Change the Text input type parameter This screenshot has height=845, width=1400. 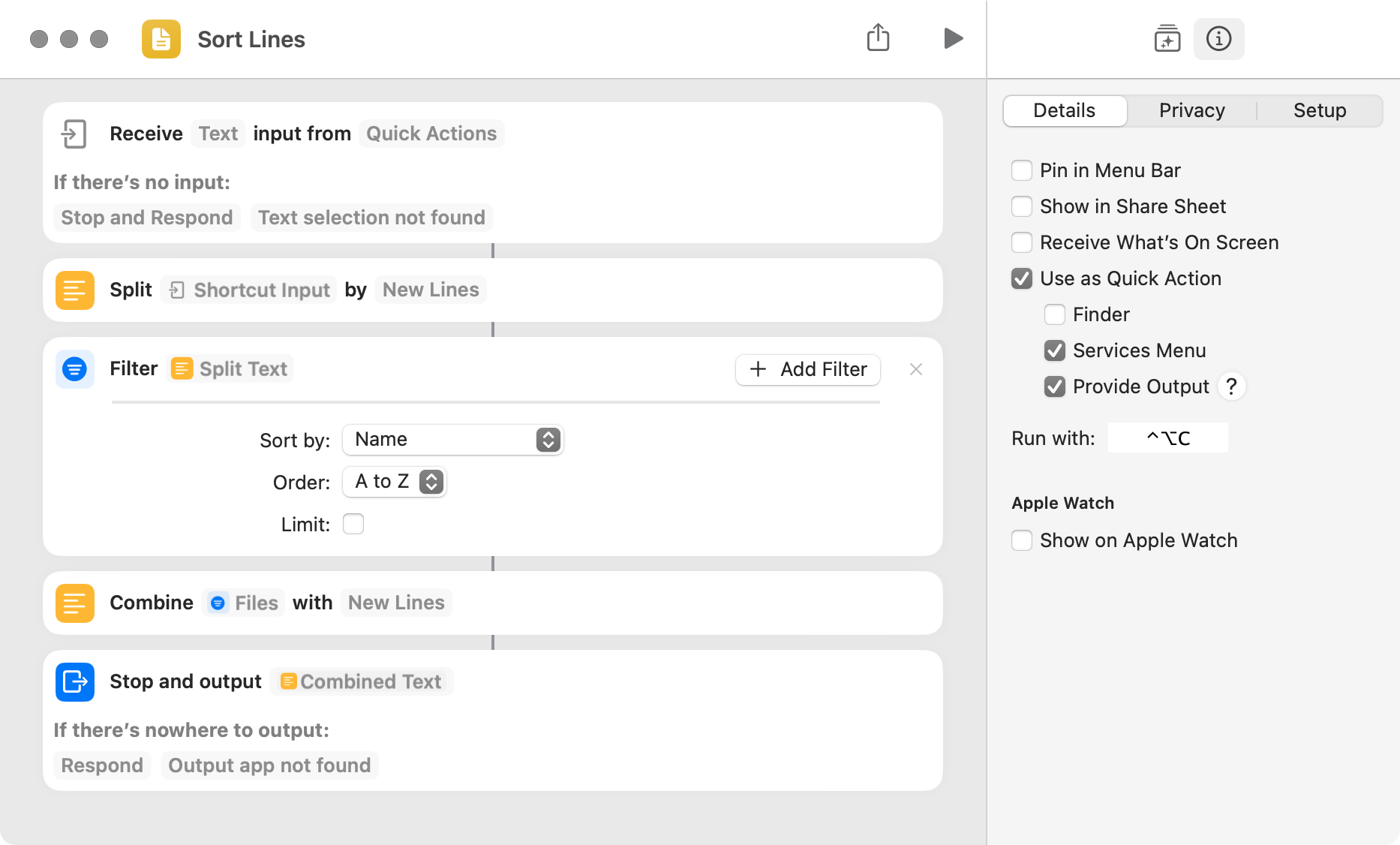(x=218, y=134)
